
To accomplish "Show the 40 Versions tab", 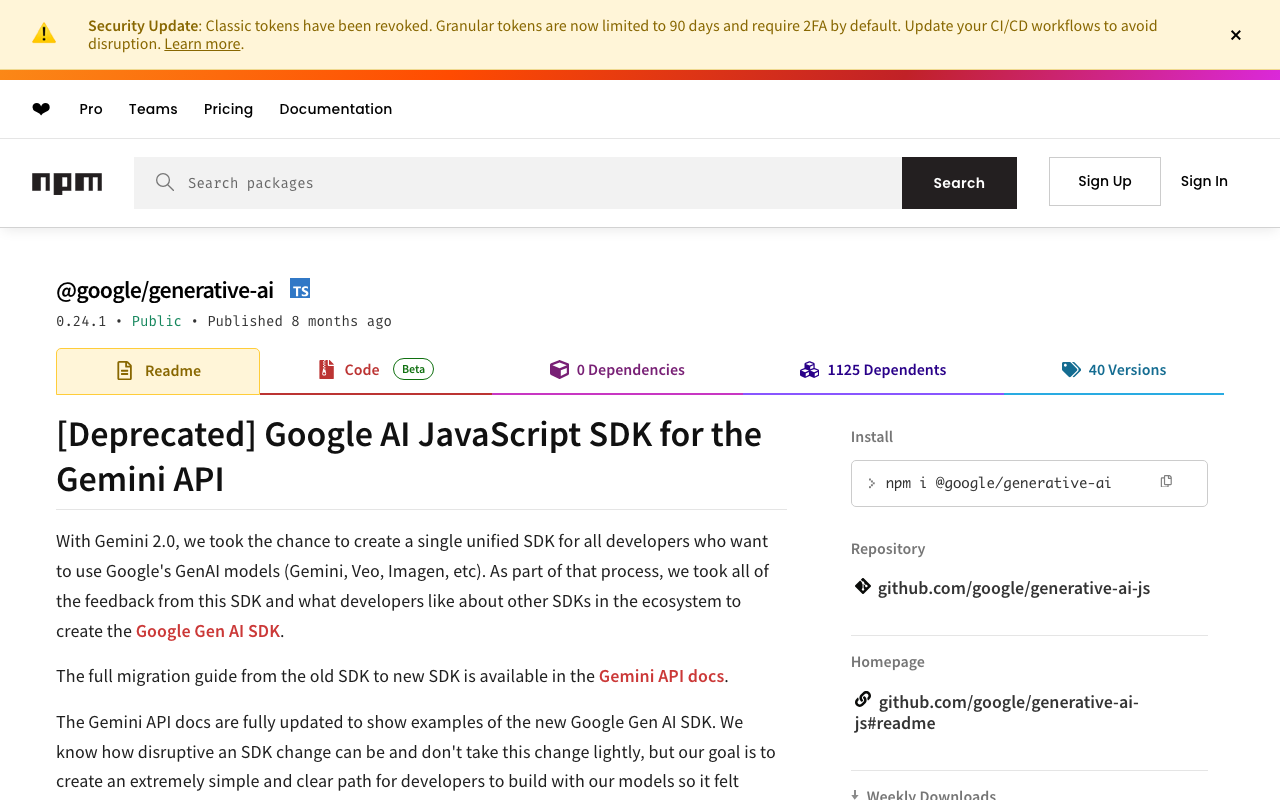I will (1114, 370).
